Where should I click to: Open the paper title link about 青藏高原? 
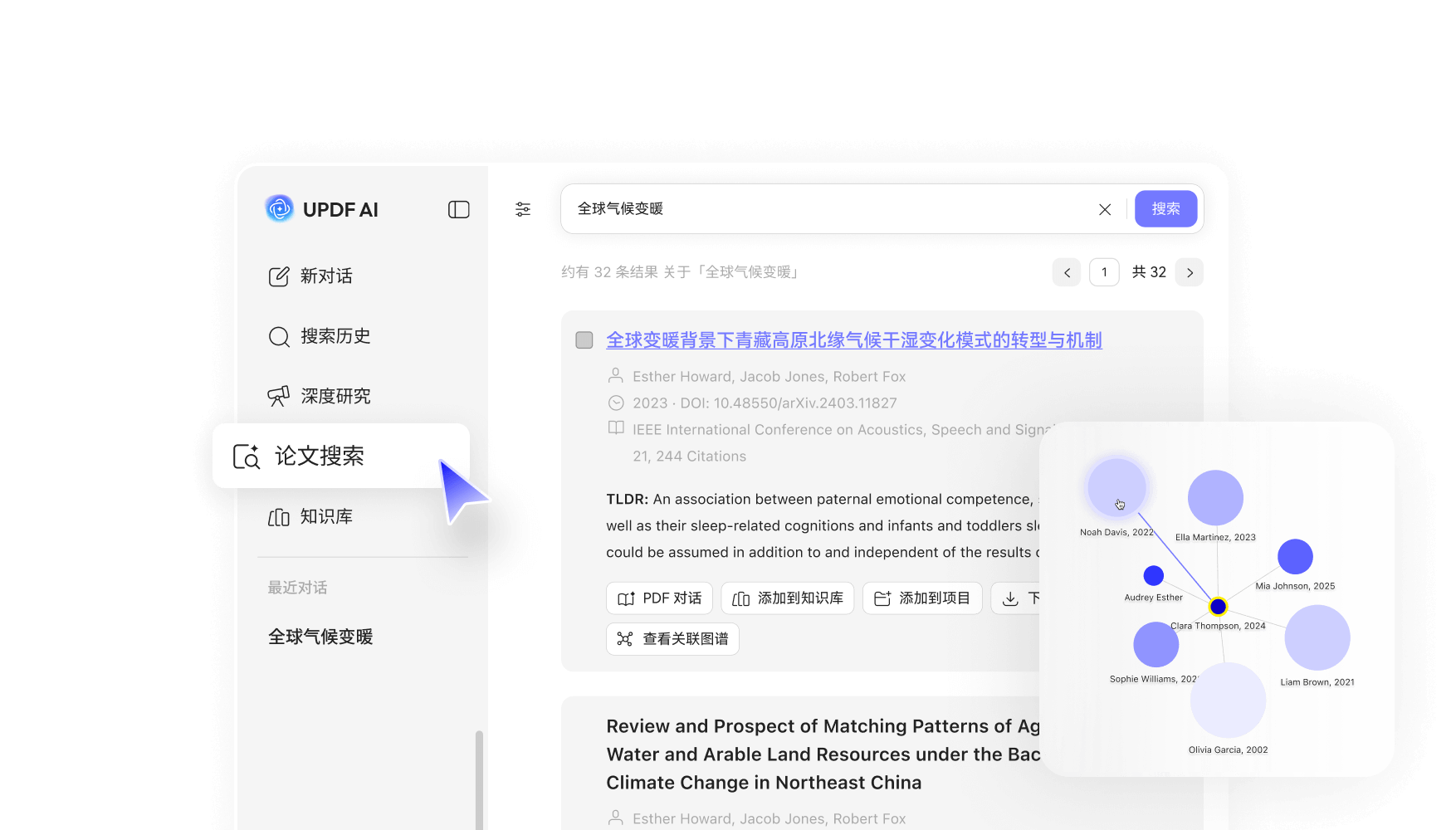(x=853, y=340)
